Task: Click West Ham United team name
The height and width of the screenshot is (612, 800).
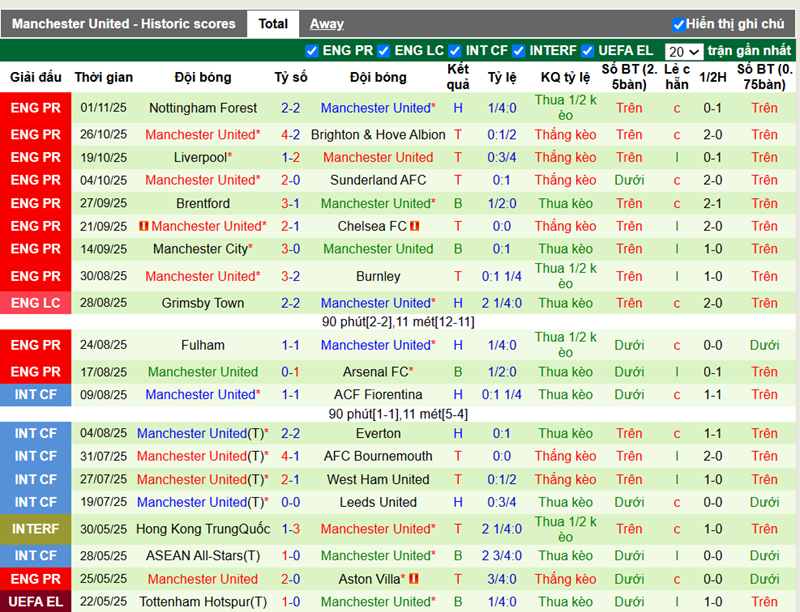Action: [x=378, y=479]
